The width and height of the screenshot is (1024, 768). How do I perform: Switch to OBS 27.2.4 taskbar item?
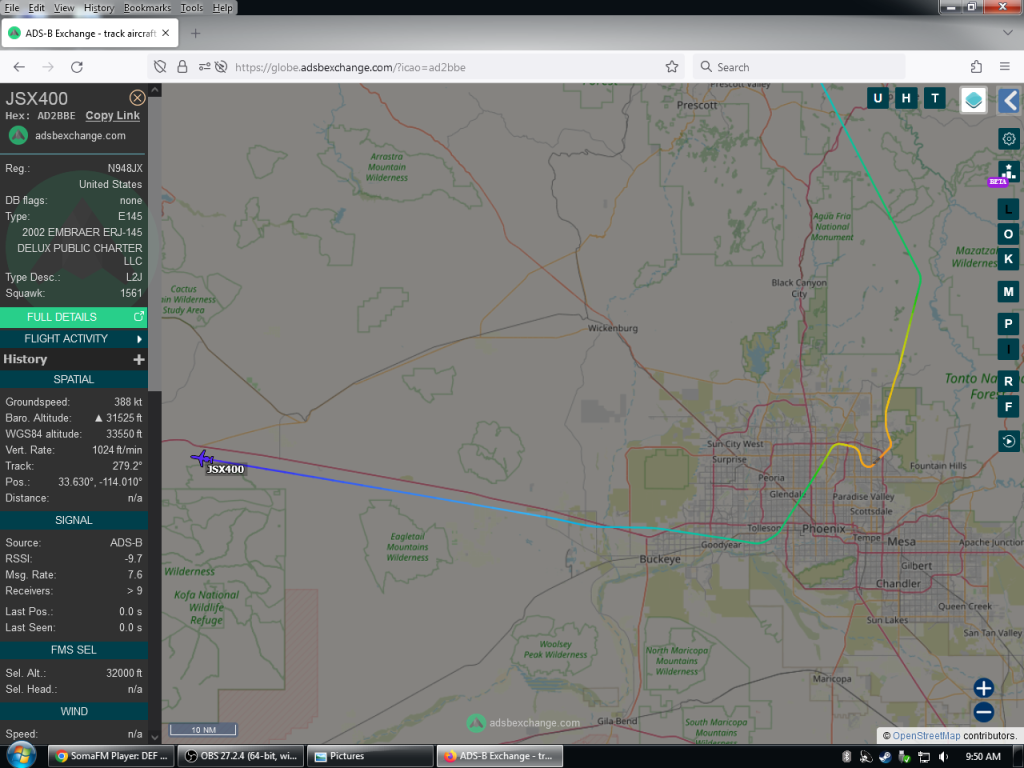240,756
